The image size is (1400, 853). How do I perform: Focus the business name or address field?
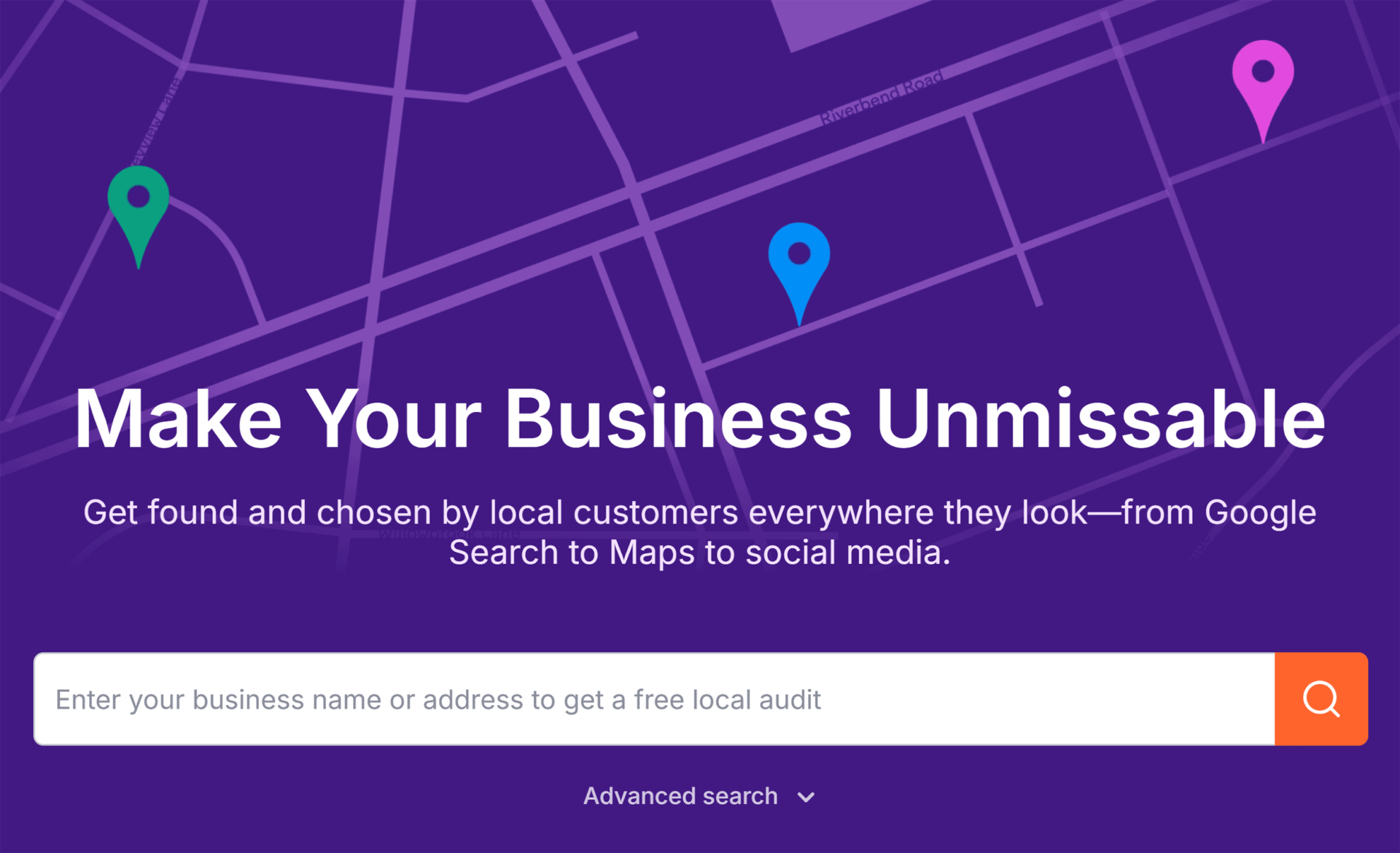pyautogui.click(x=654, y=699)
